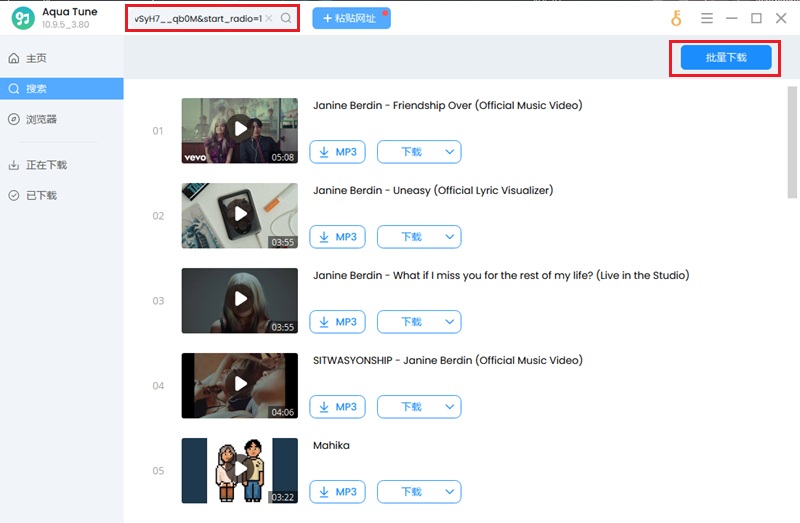This screenshot has height=523, width=800.
Task: Expand download options arrow for Friendship Over
Action: click(449, 152)
